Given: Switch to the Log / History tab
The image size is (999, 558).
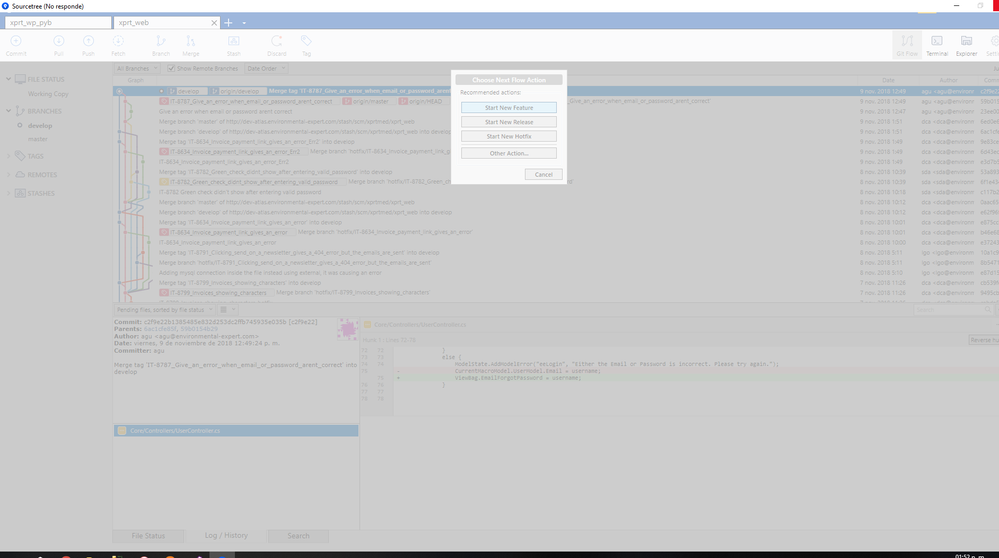Looking at the screenshot, I should click(x=226, y=536).
